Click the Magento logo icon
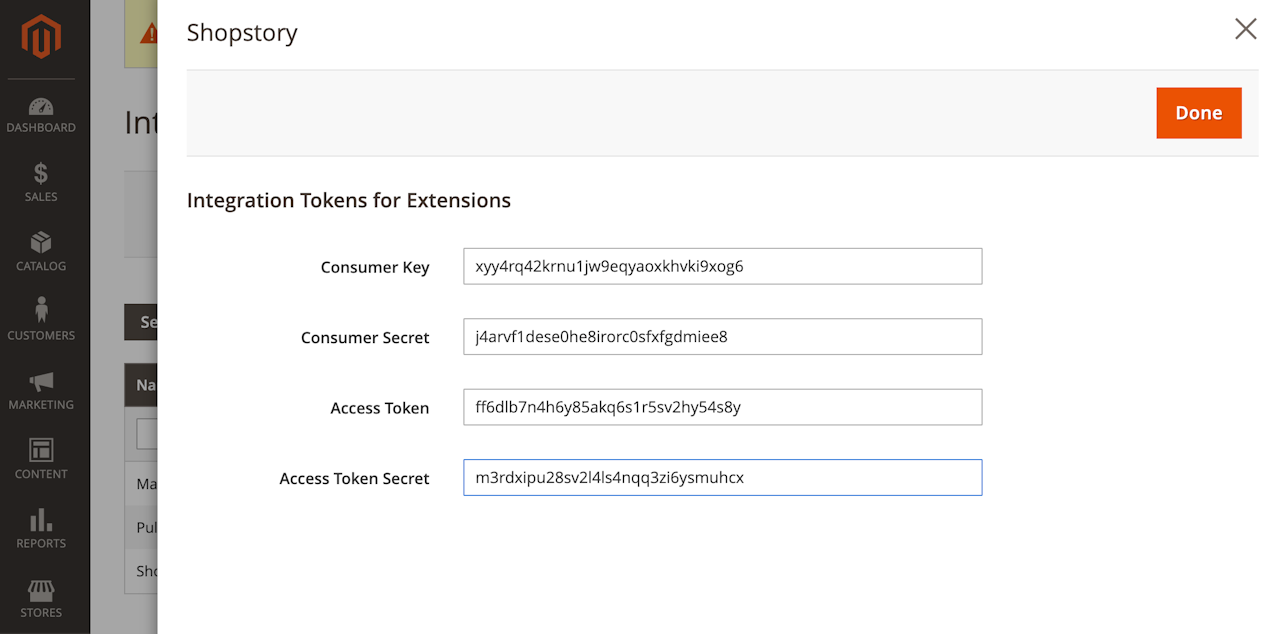This screenshot has width=1280, height=634. pos(41,38)
